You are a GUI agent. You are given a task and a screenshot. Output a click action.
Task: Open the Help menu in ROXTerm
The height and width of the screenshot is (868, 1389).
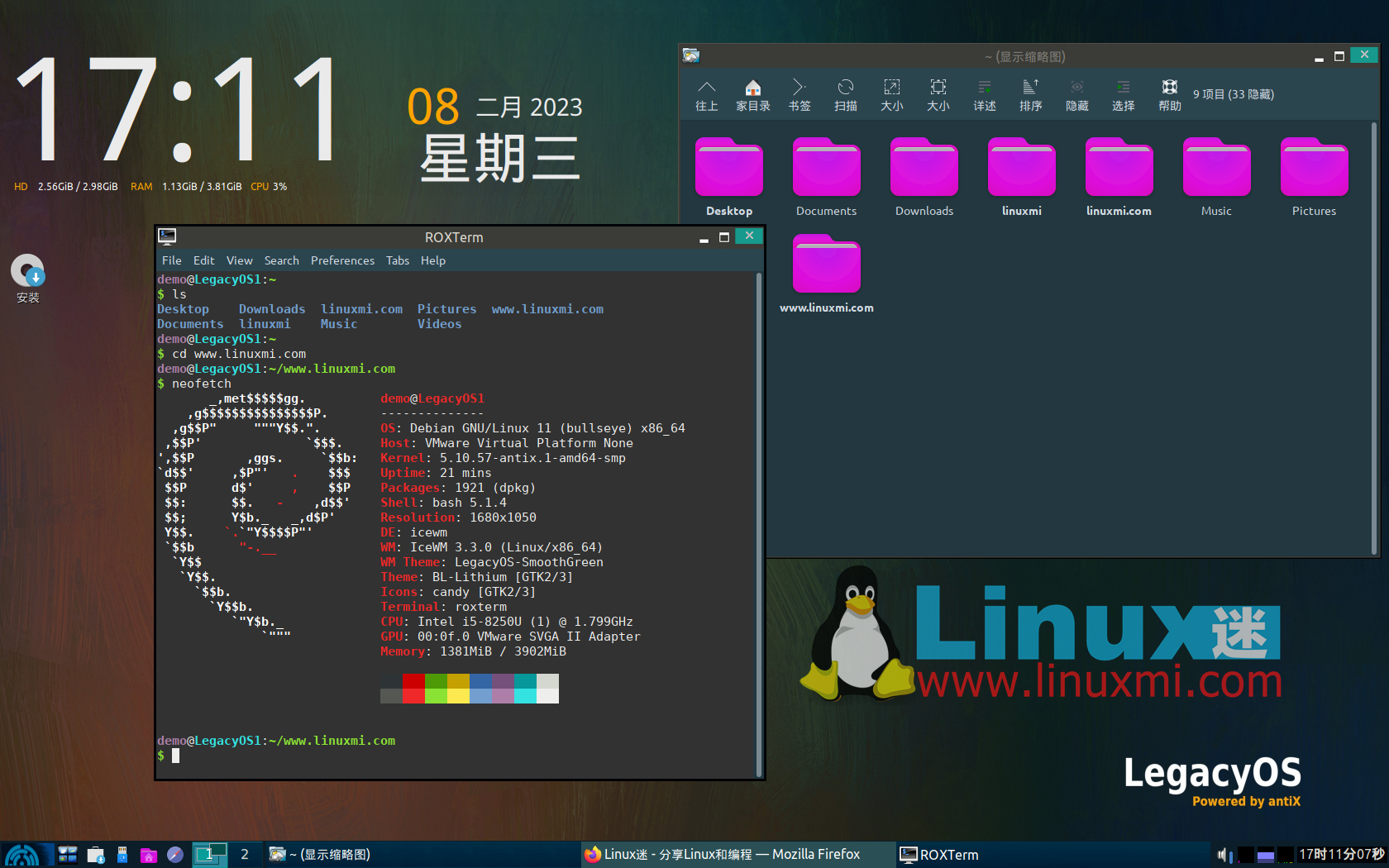tap(433, 260)
